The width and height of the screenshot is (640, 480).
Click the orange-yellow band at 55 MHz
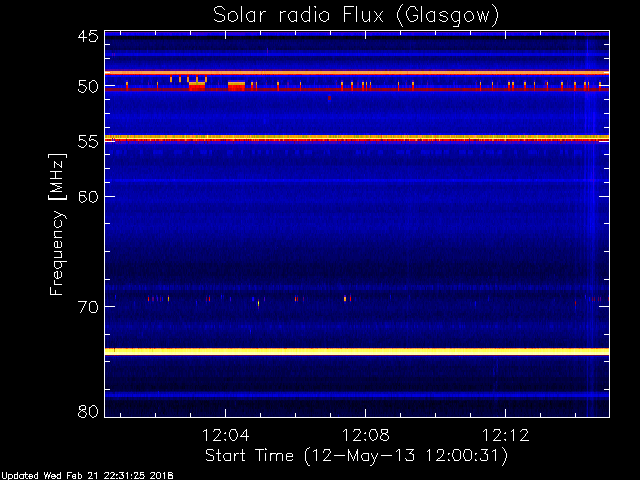(357, 138)
